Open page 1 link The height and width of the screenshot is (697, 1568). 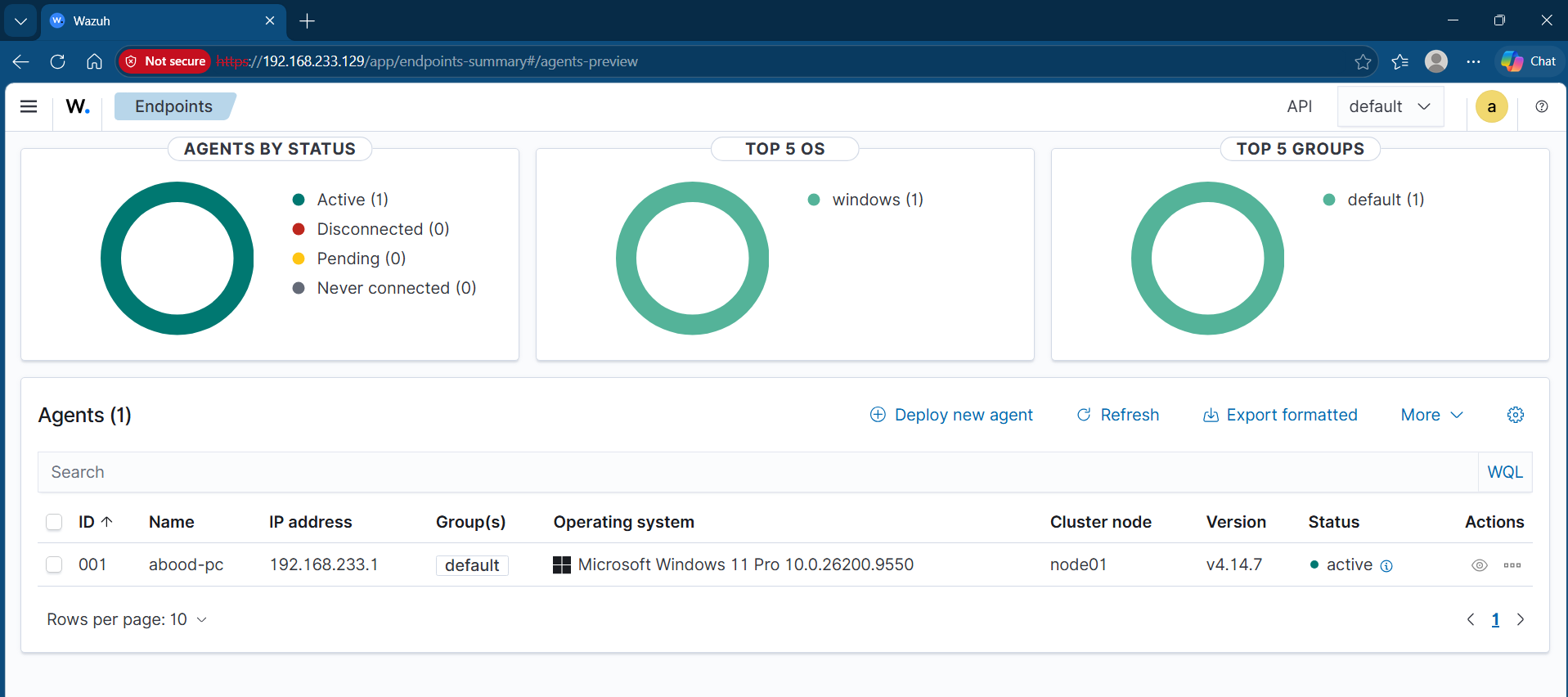pyautogui.click(x=1495, y=619)
